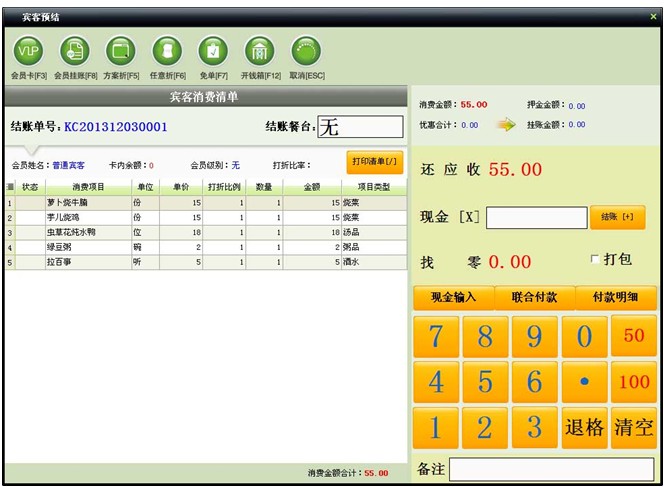Open 会员挂账 member credit icon
The height and width of the screenshot is (487, 664).
click(x=75, y=51)
